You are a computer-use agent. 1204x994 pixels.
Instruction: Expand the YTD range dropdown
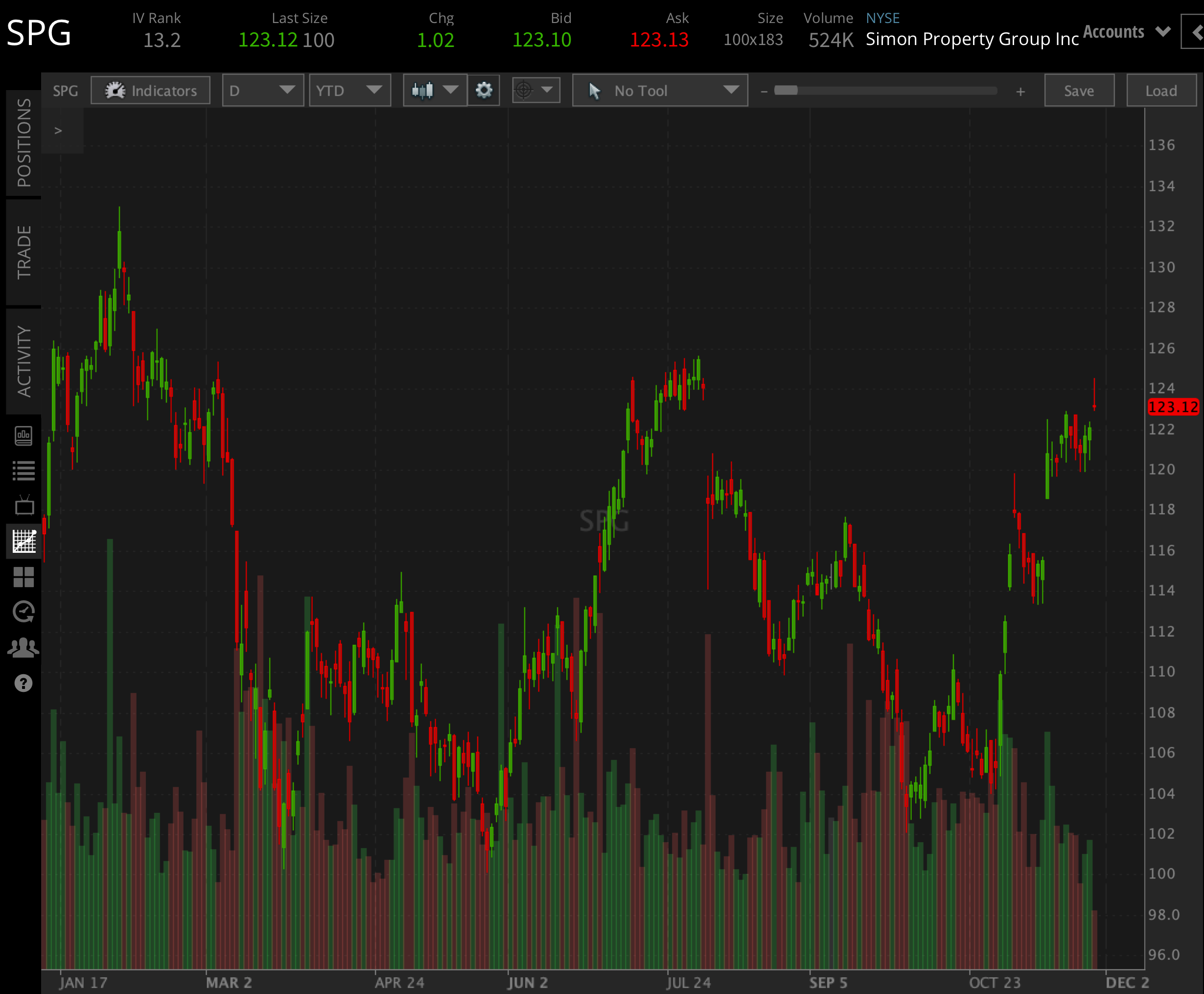[x=349, y=91]
